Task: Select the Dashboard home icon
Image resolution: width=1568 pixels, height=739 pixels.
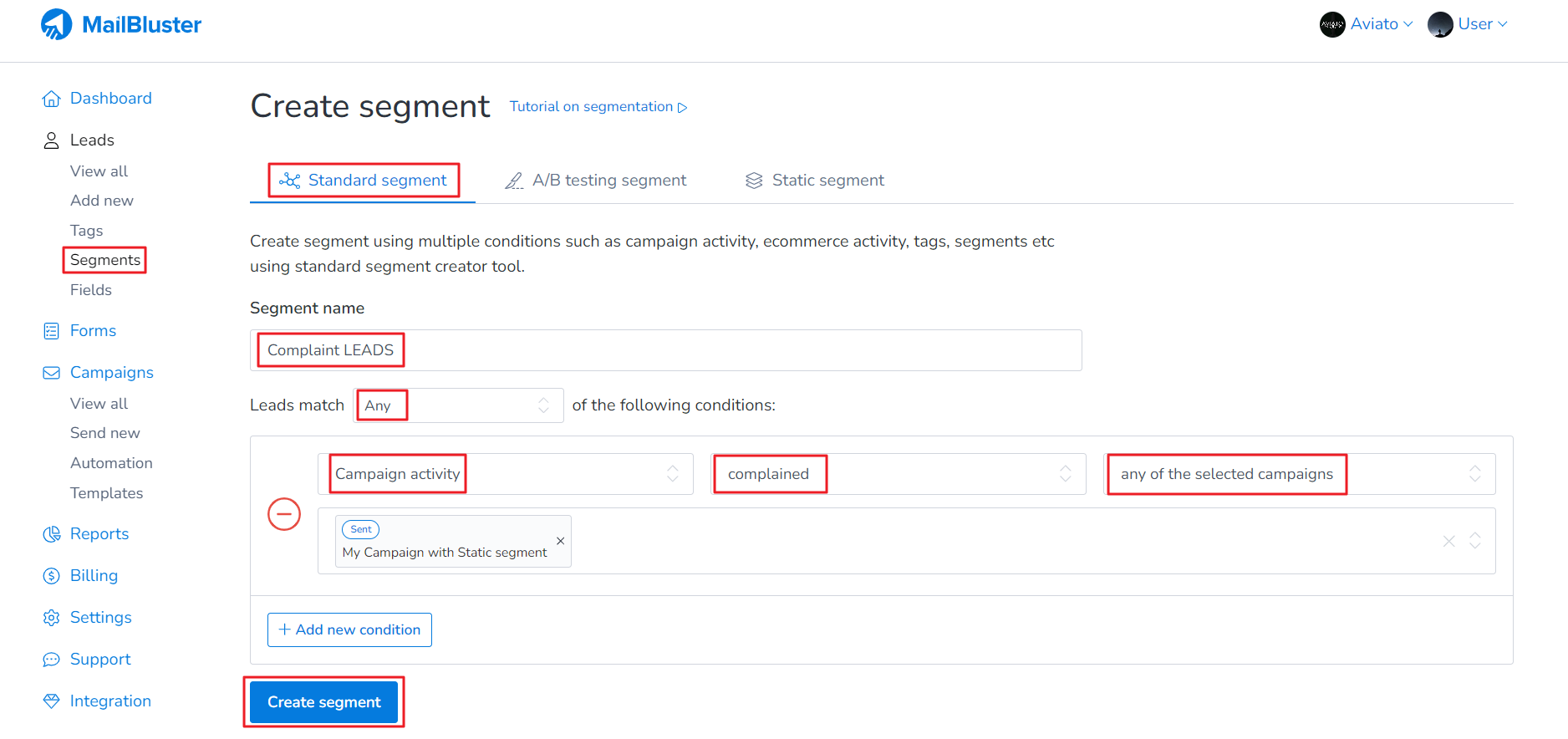Action: coord(51,98)
